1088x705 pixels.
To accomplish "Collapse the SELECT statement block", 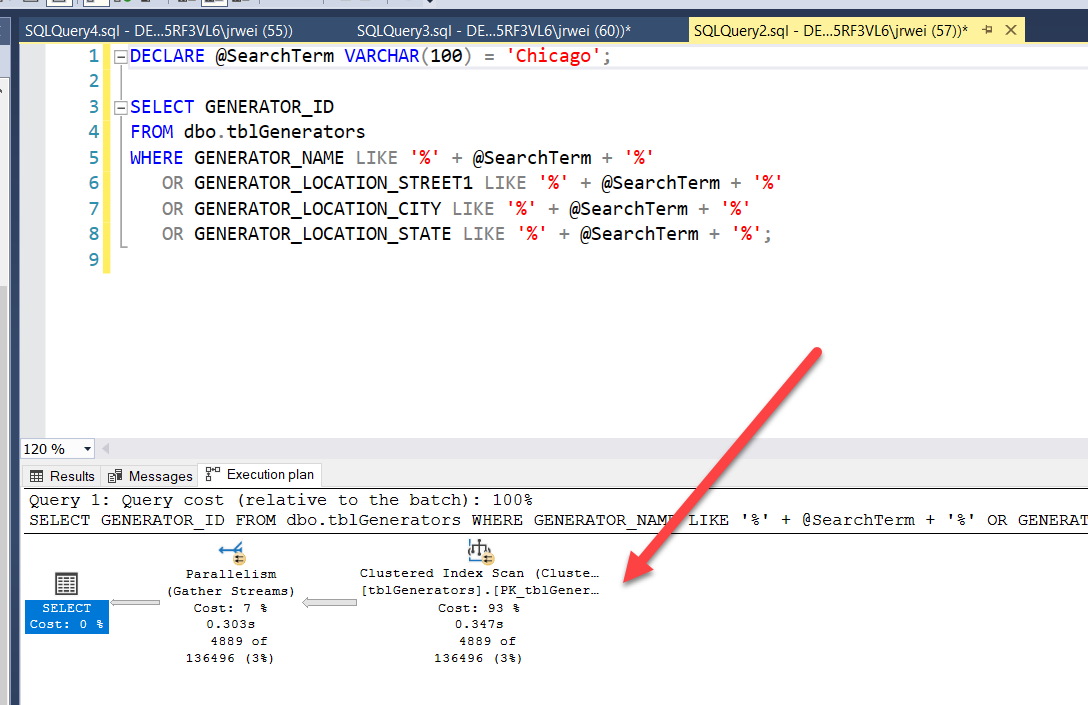I will (x=121, y=108).
